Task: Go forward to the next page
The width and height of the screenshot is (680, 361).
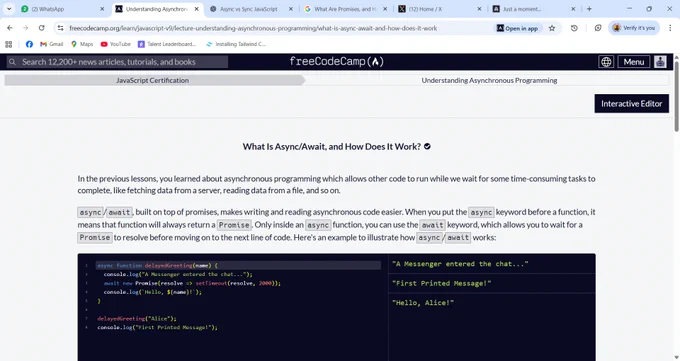Action: coord(26,28)
